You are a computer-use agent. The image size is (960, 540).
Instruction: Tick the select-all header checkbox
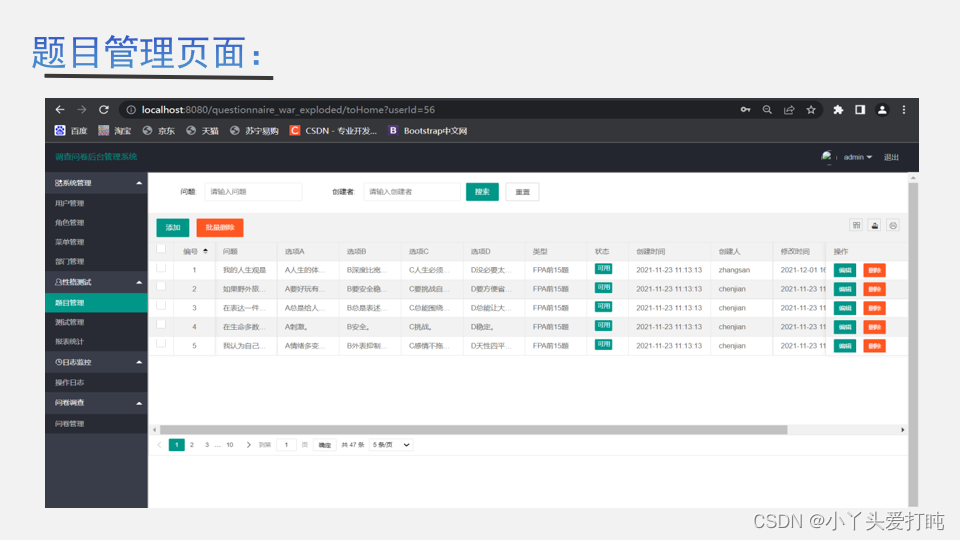(x=161, y=249)
